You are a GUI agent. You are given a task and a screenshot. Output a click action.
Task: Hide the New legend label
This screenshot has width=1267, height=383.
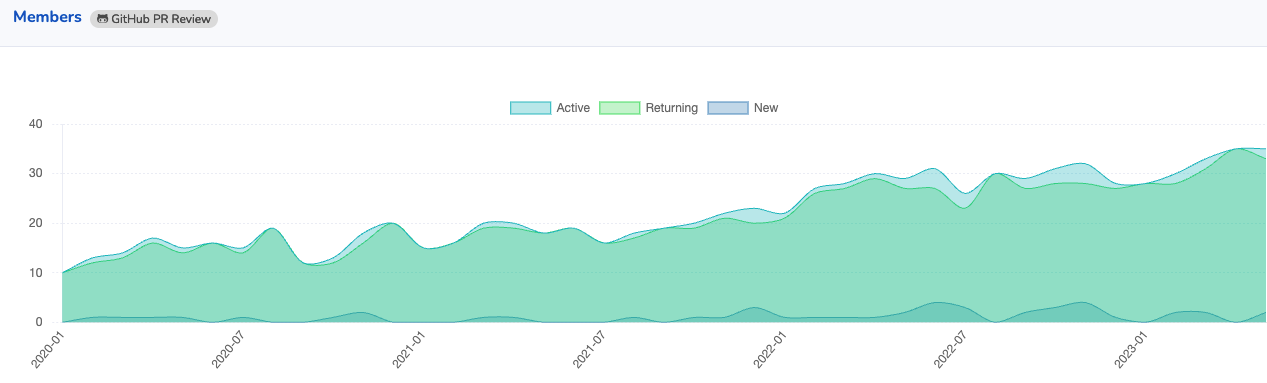click(766, 108)
